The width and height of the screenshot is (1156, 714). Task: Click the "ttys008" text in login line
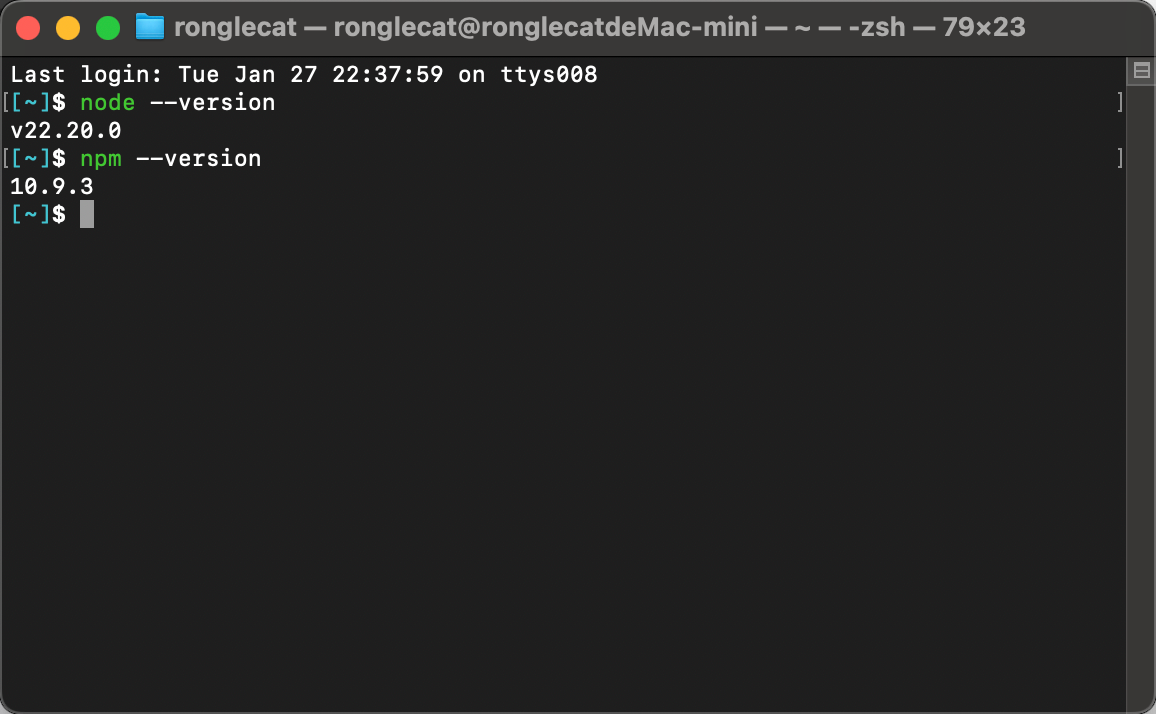click(x=549, y=75)
